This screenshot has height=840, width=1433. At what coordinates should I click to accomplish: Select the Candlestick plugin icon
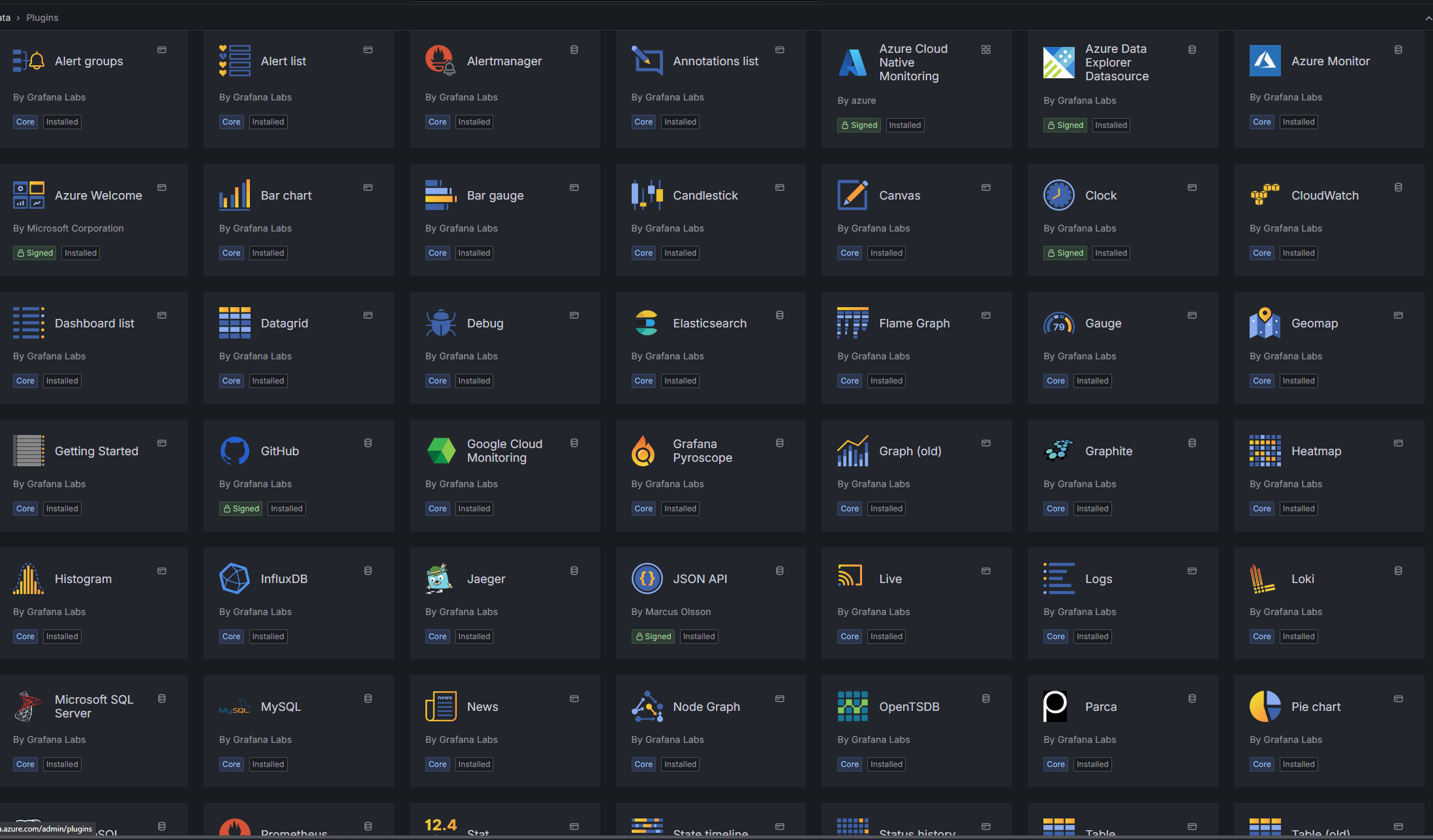click(647, 195)
